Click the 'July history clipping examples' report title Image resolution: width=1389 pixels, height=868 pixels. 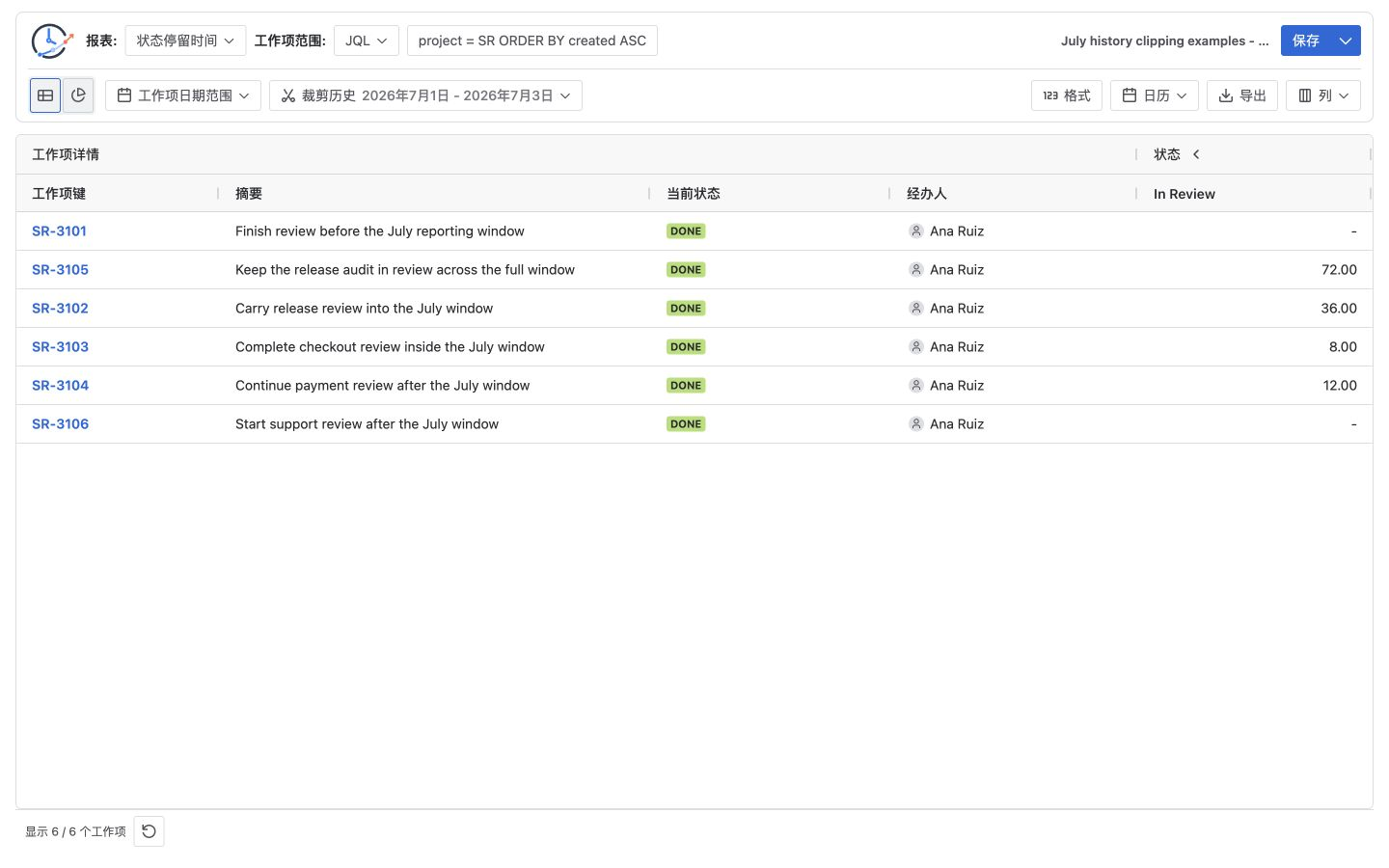pyautogui.click(x=1165, y=41)
